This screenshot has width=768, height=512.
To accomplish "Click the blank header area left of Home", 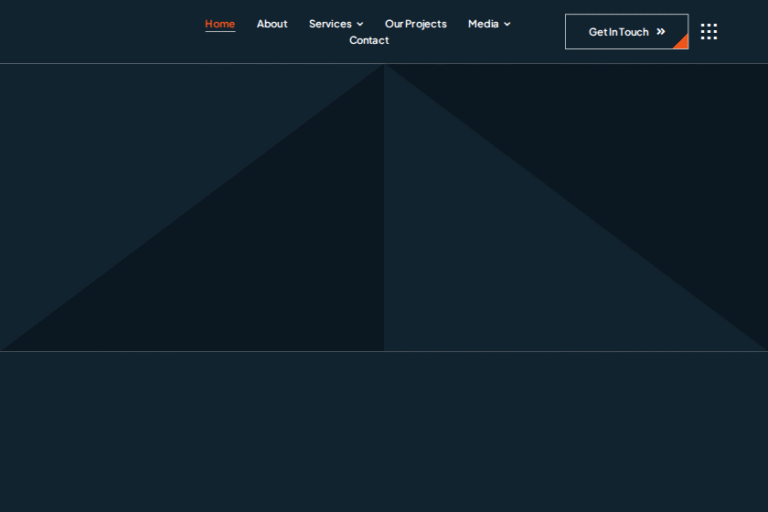I will click(x=100, y=31).
